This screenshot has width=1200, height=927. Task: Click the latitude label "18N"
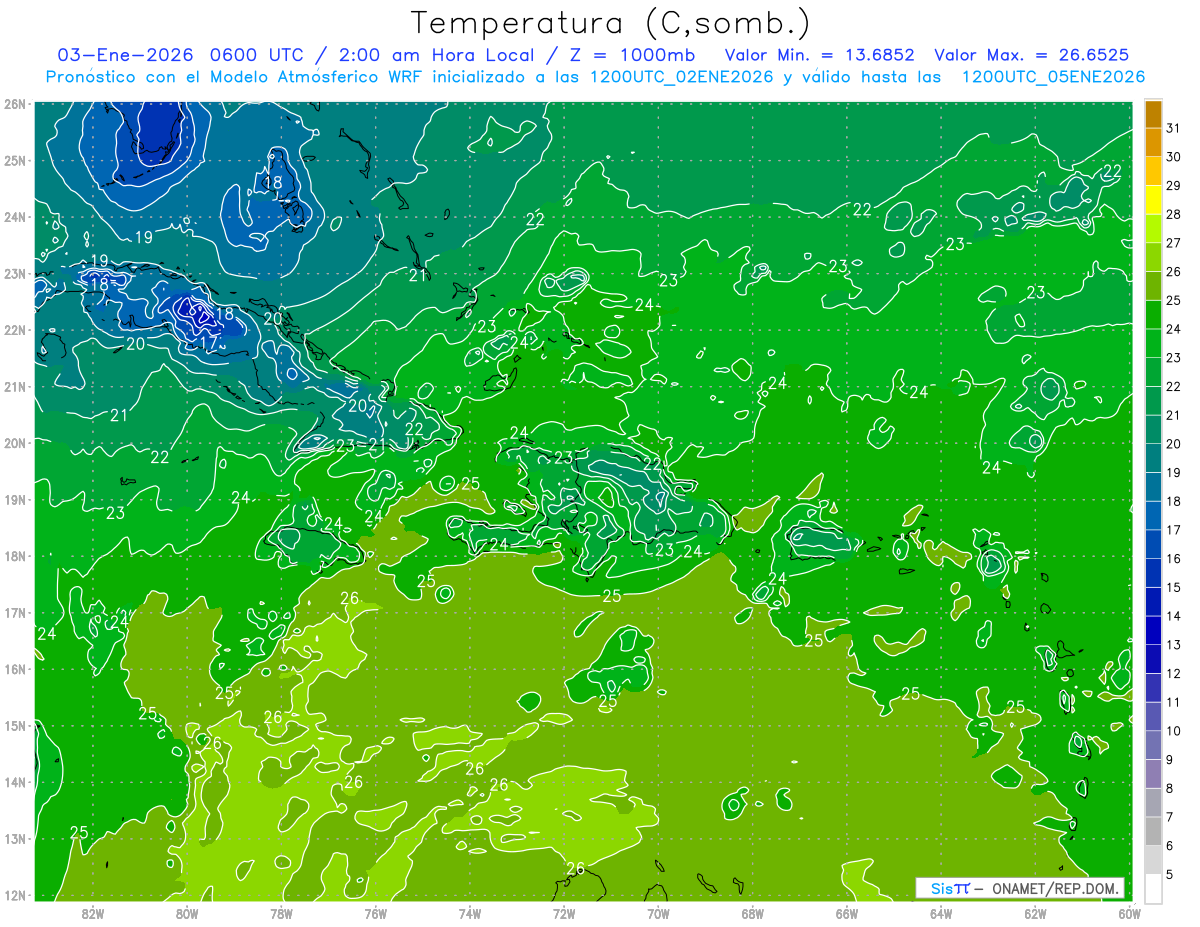pyautogui.click(x=15, y=556)
